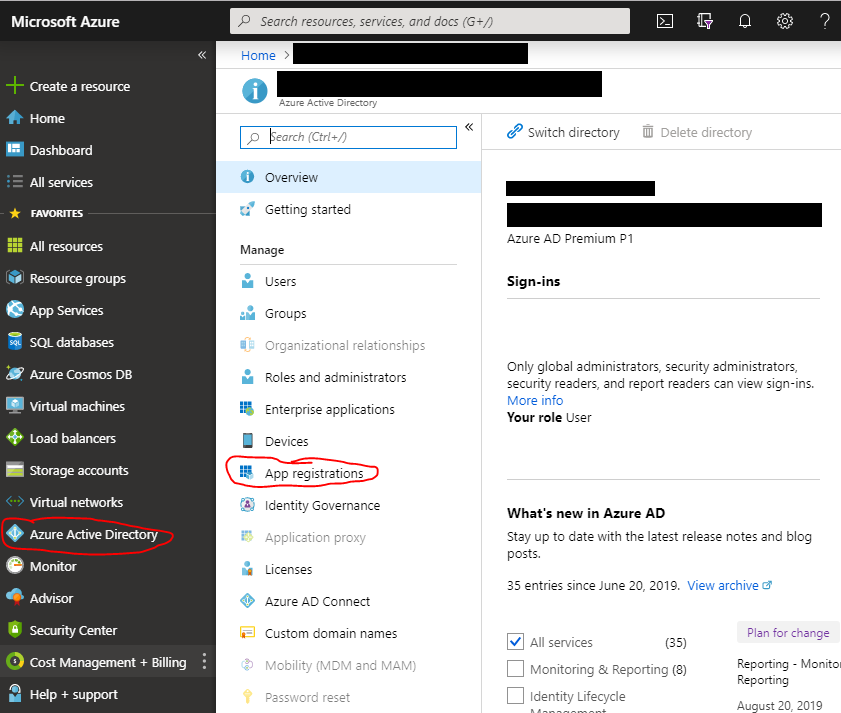Viewport: 841px width, 713px height.
Task: Click the Azure Cosmos DB icon
Action: click(x=14, y=374)
